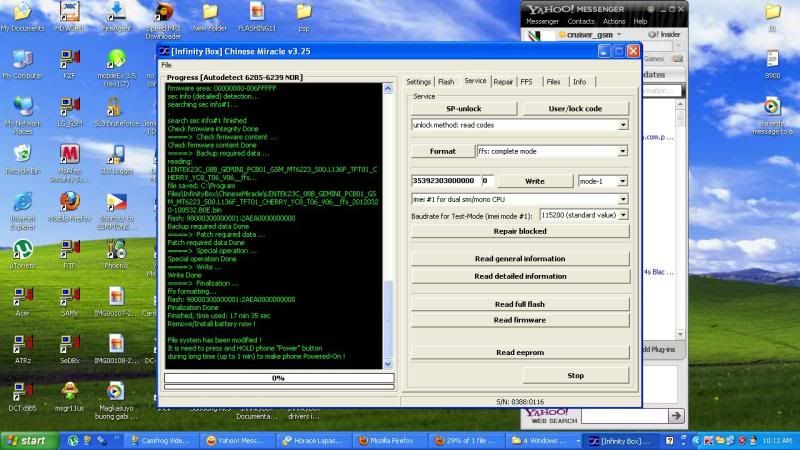This screenshot has width=800, height=450.
Task: Open the SL3 bruteforce desktop icon
Action: pyautogui.click(x=116, y=112)
